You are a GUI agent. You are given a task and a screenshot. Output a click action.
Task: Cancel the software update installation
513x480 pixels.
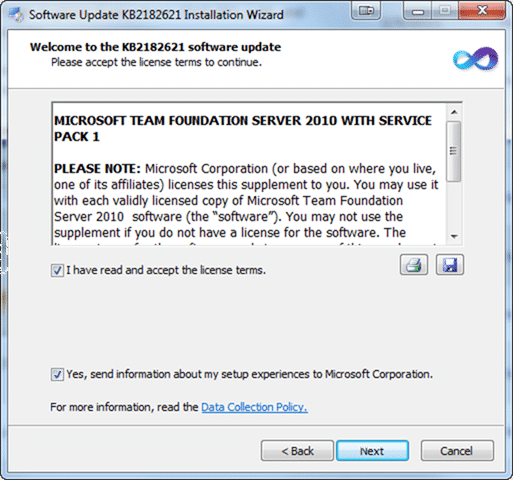457,451
